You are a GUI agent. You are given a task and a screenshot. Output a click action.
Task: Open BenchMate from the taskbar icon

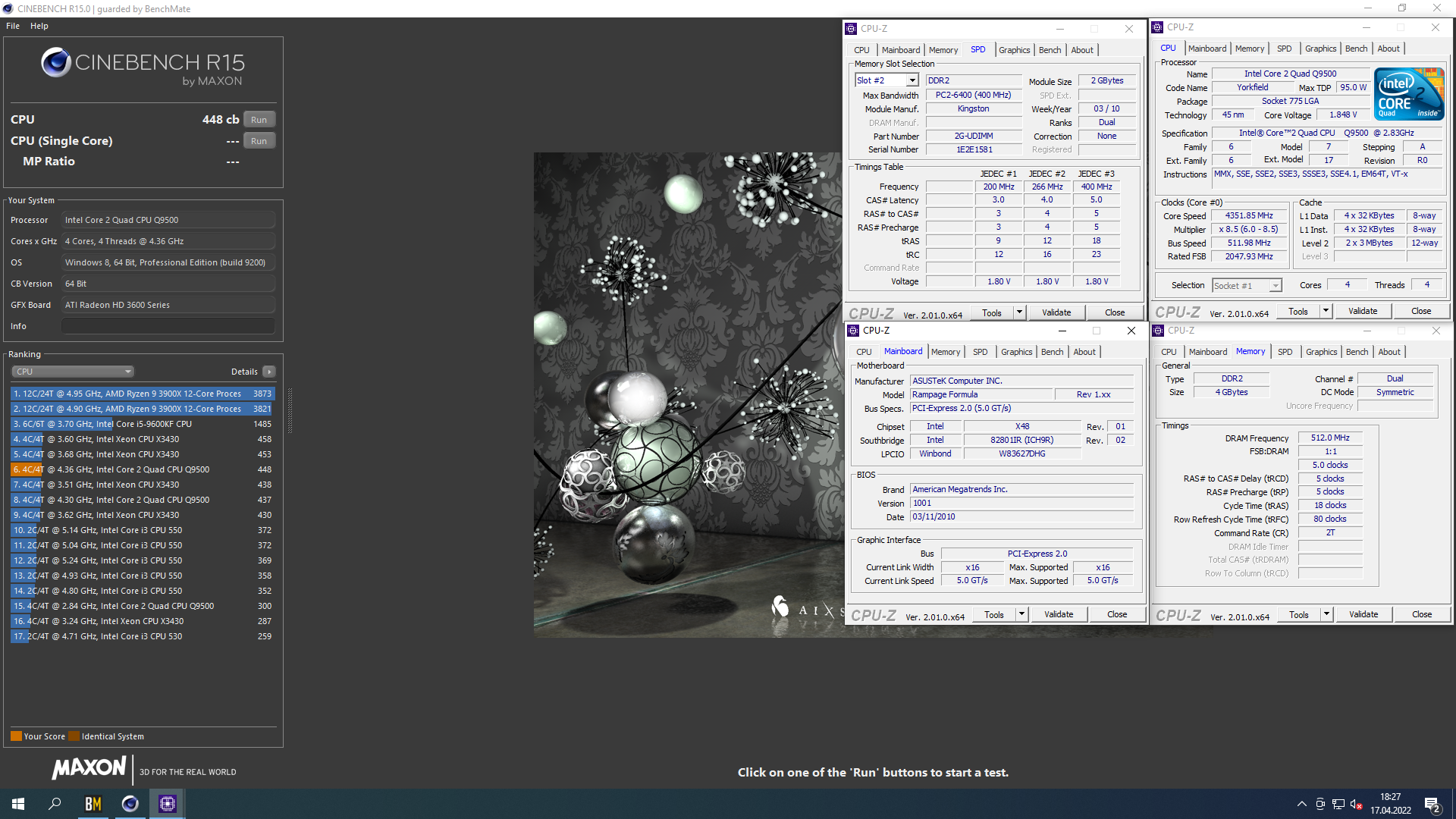pyautogui.click(x=93, y=804)
